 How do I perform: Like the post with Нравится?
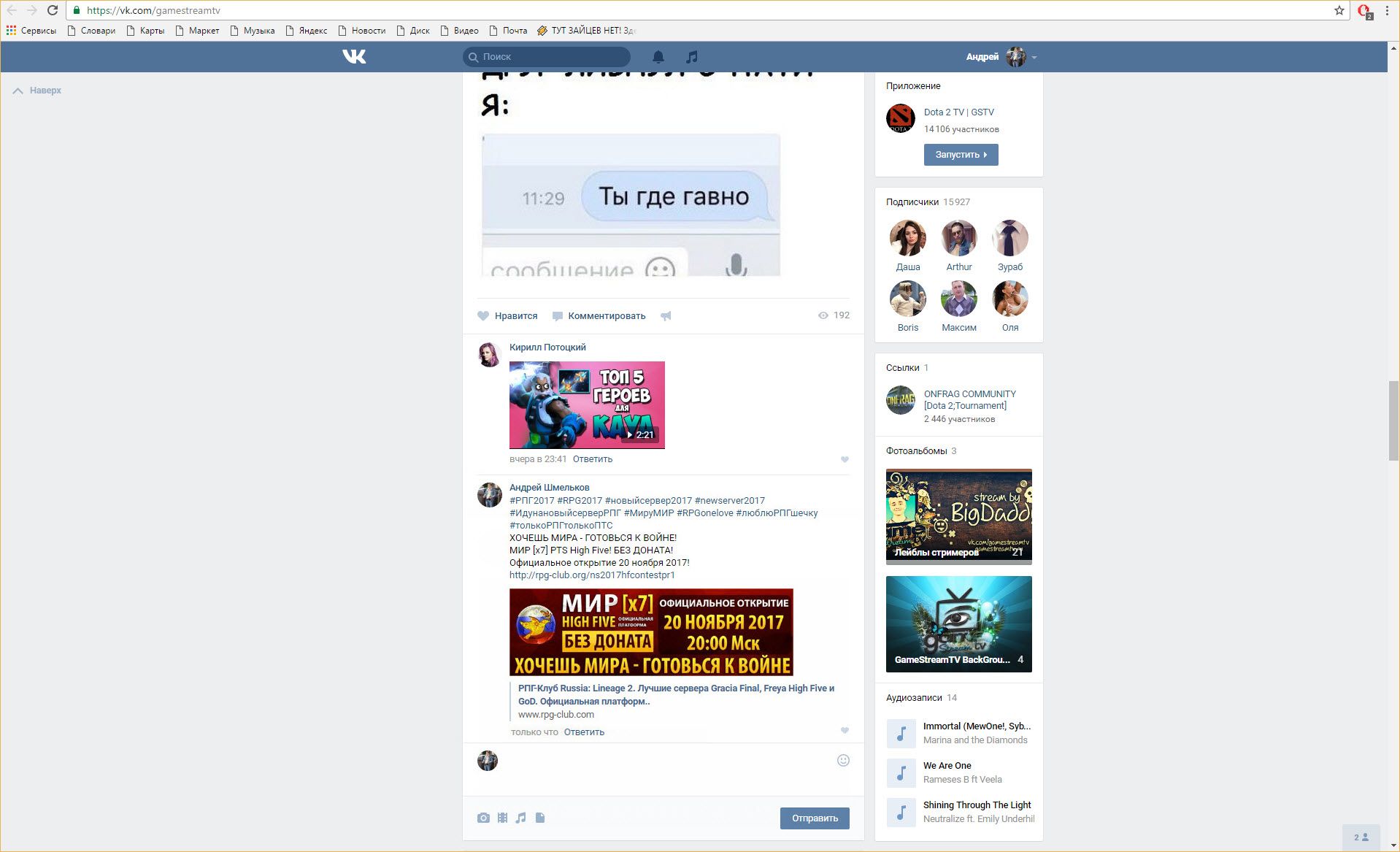click(x=508, y=316)
